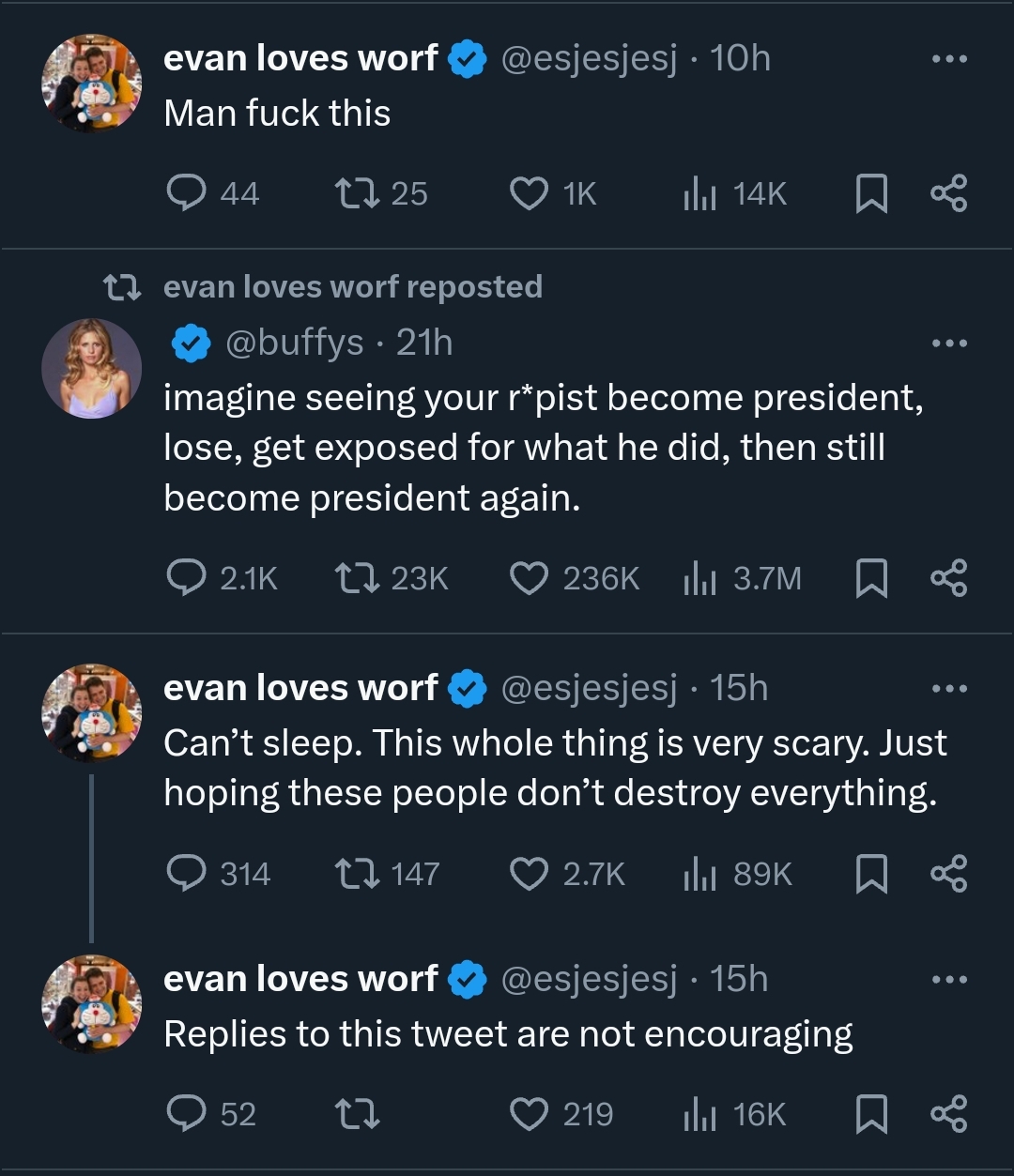The height and width of the screenshot is (1176, 1014).
Task: Open more options on the @buffys tweet
Action: [x=948, y=344]
